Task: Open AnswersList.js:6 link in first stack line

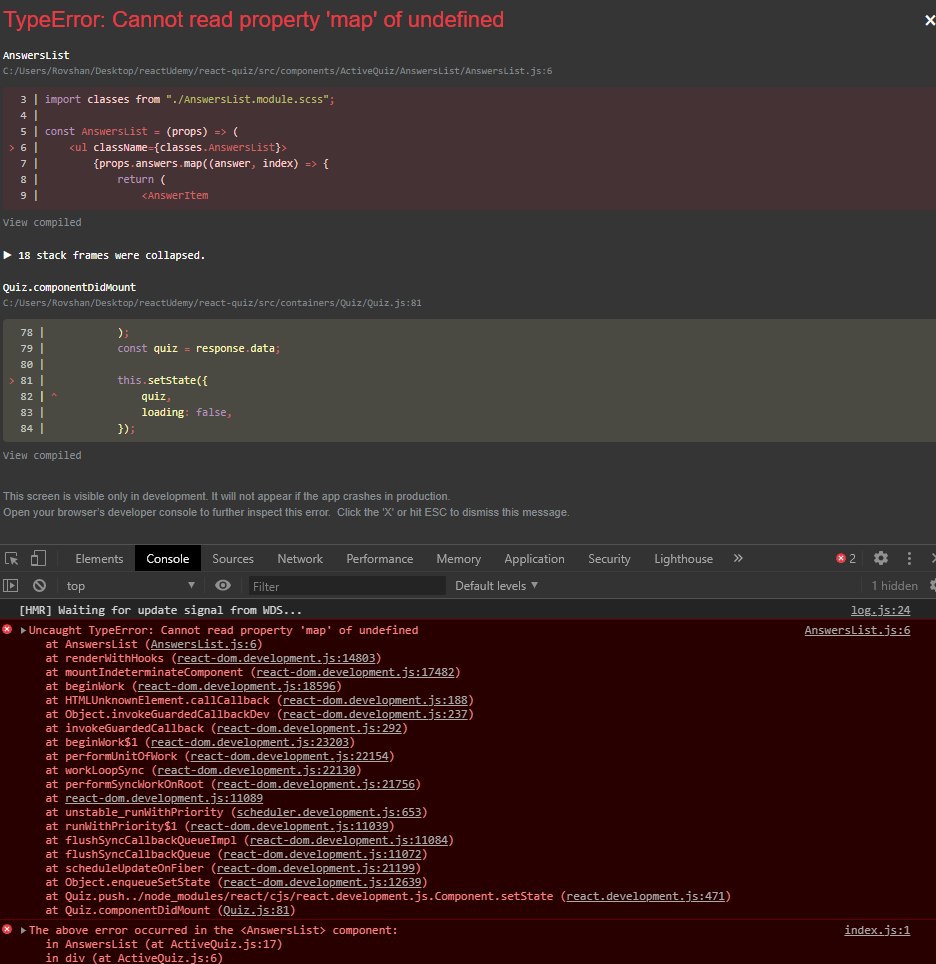Action: click(204, 644)
